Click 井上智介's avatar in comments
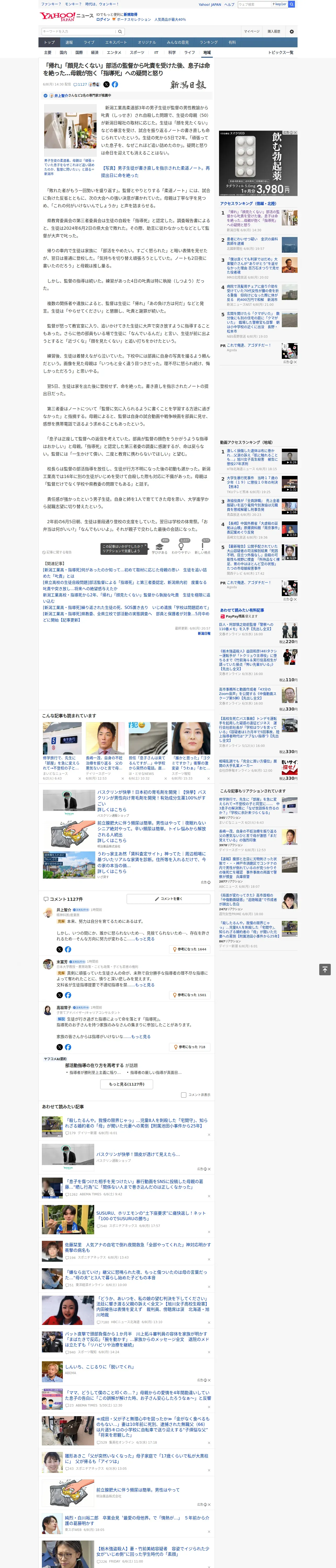Screen dimensions: 336x1568 click(x=48, y=912)
